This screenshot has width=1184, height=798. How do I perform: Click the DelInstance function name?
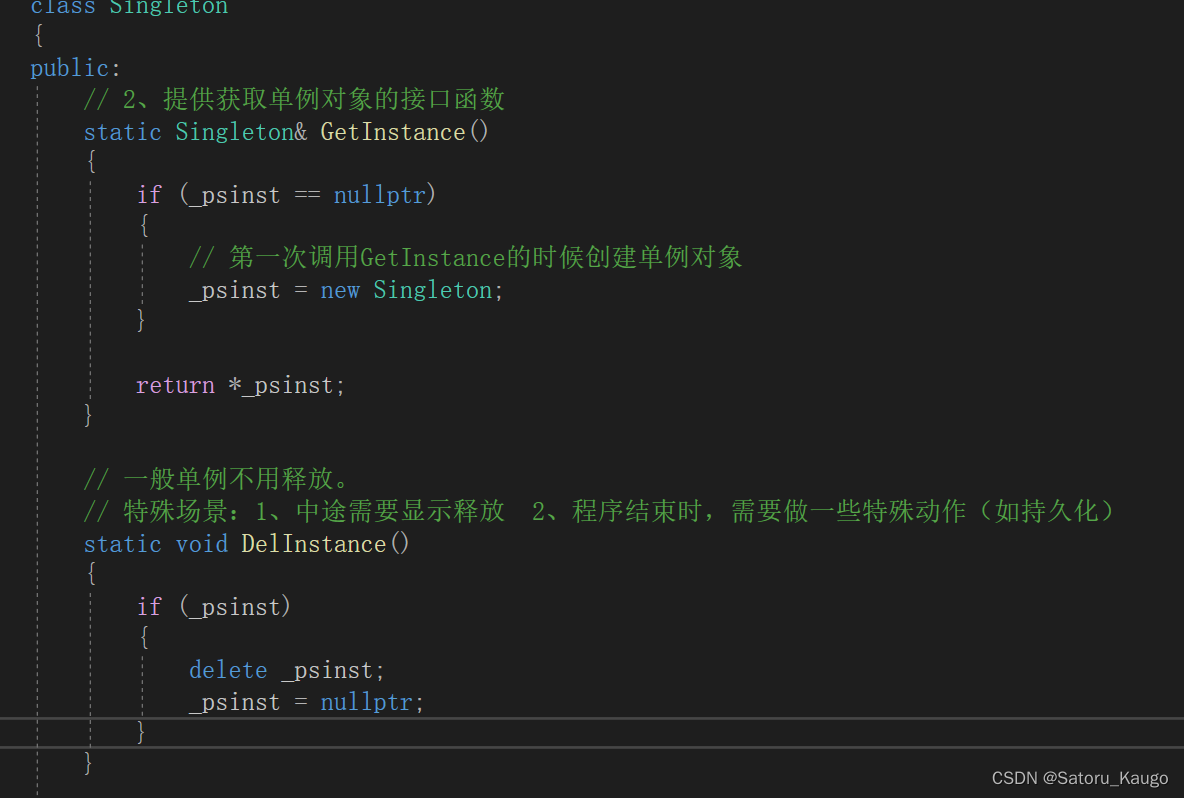(313, 544)
